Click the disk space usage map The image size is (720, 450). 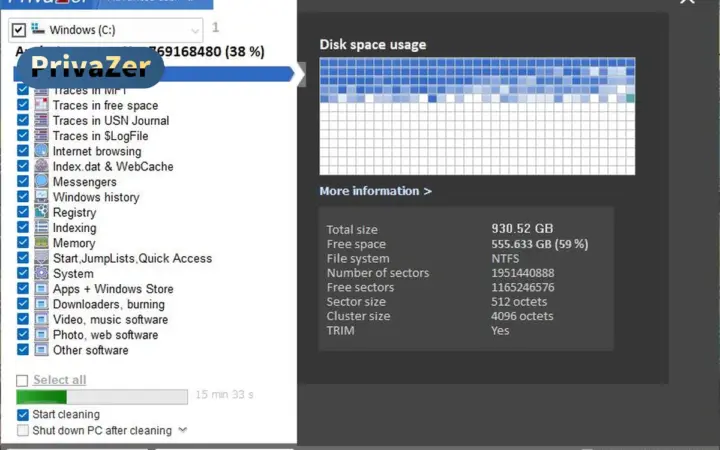(x=477, y=116)
